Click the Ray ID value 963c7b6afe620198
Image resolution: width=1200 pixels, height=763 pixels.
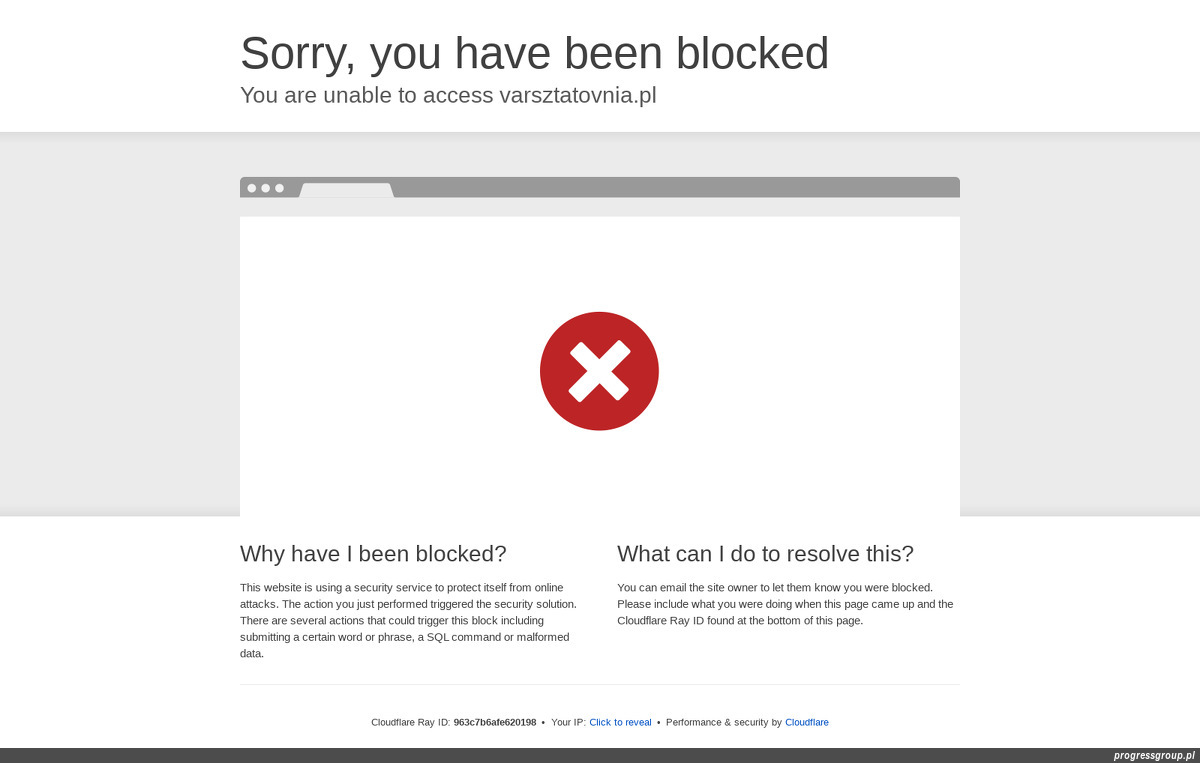[495, 722]
